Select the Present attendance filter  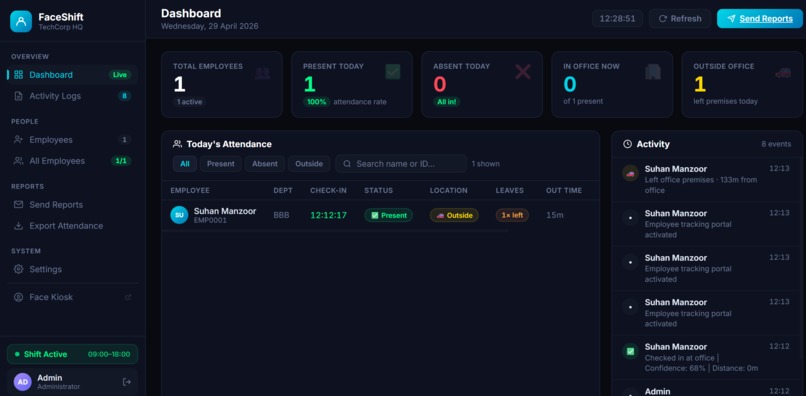pyautogui.click(x=221, y=164)
